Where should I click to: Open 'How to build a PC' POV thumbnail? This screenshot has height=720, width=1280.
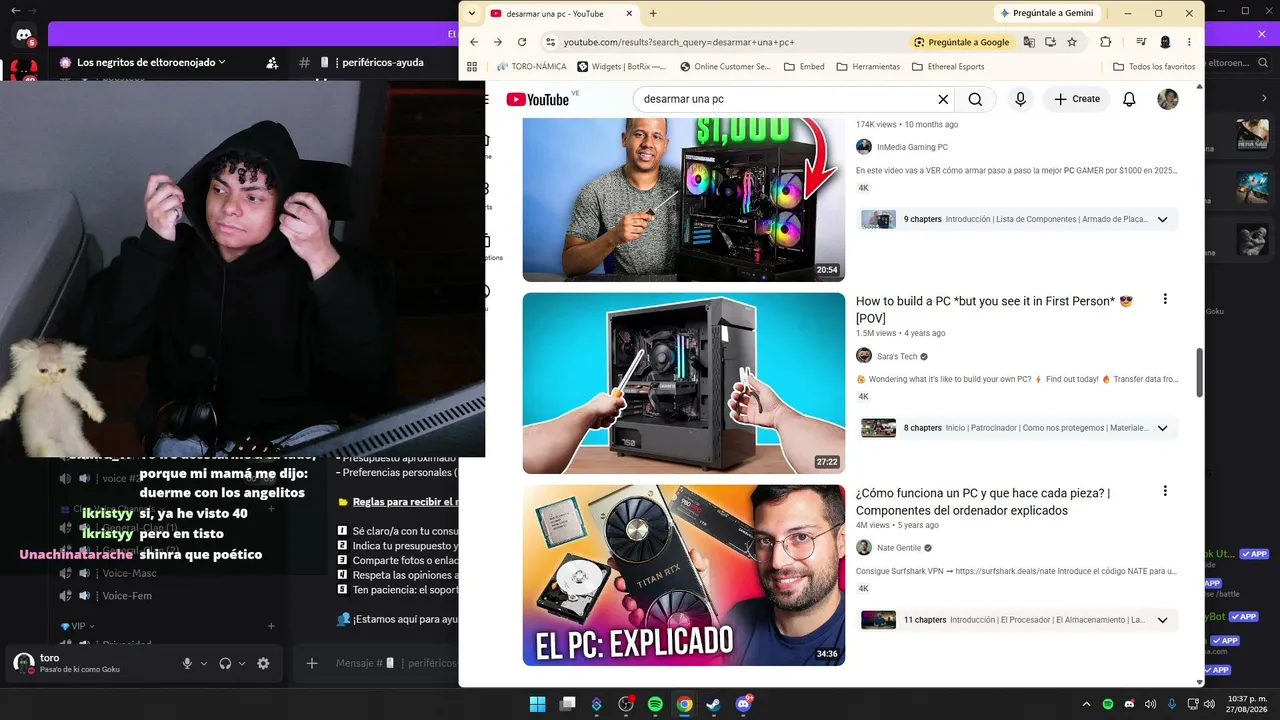684,383
